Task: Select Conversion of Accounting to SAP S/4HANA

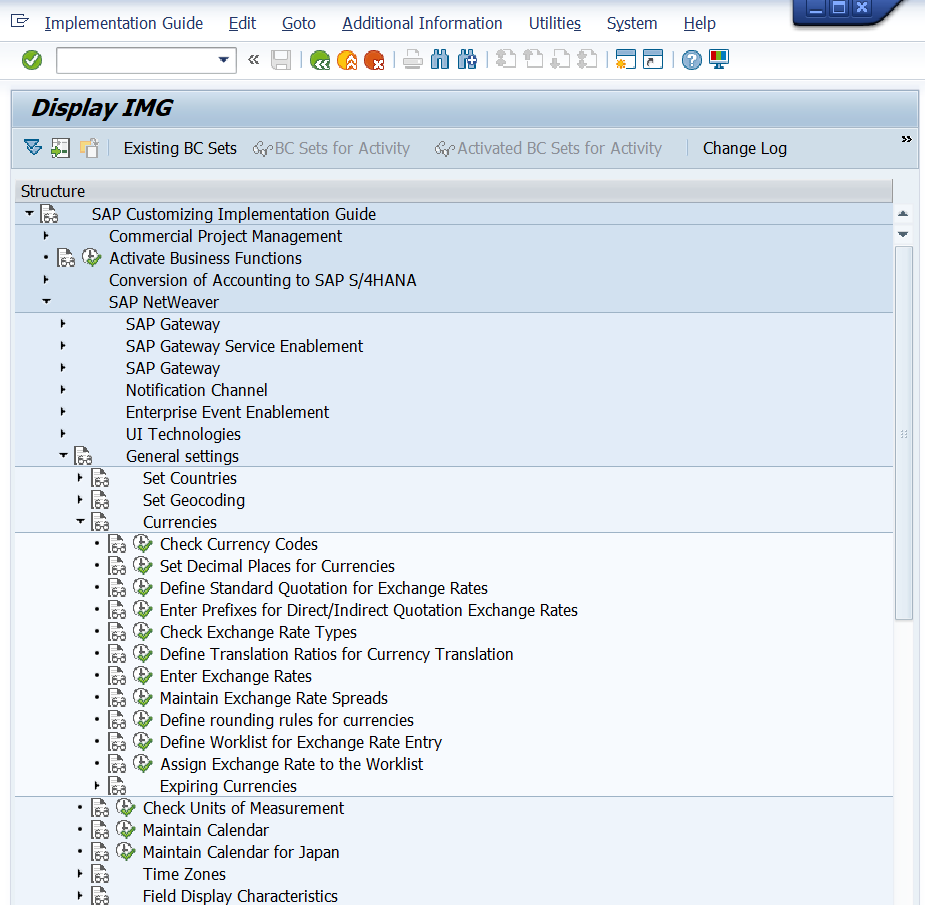Action: (263, 280)
